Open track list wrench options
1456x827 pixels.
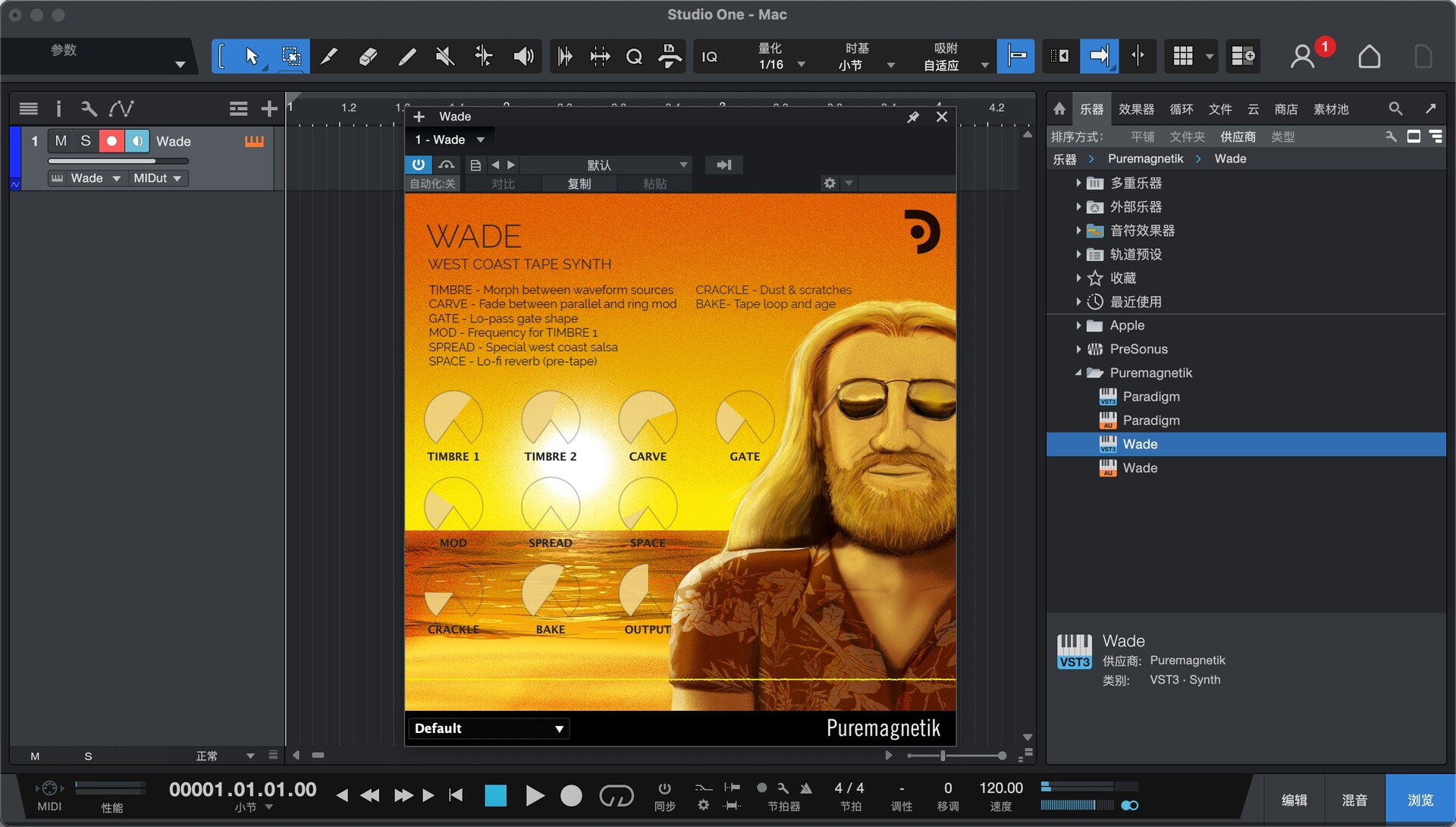pos(89,108)
